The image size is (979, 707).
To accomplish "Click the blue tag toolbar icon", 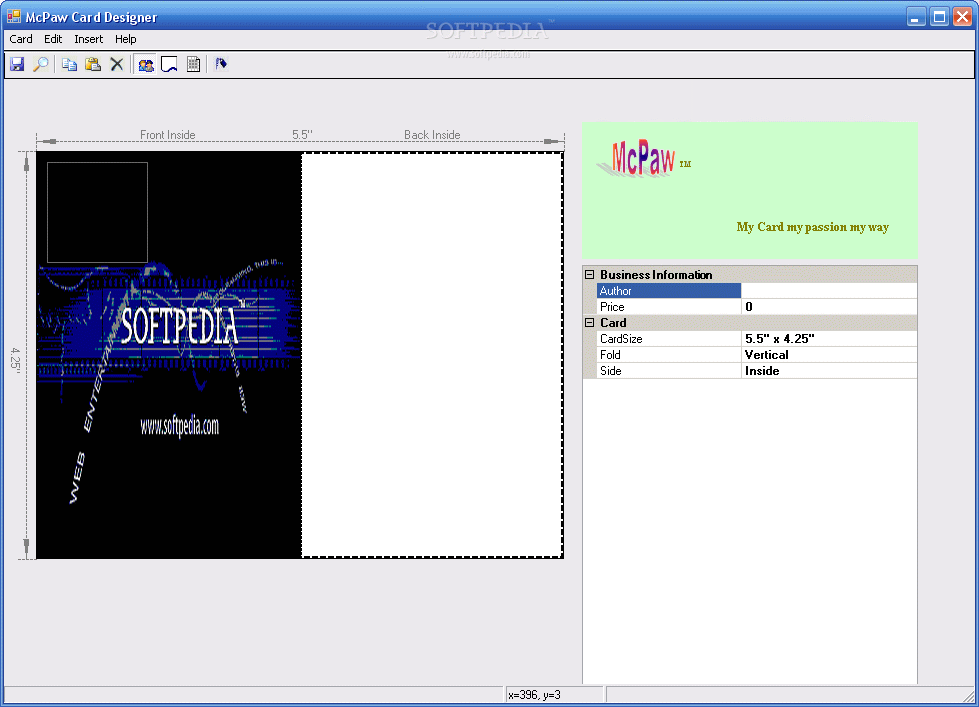I will (221, 64).
